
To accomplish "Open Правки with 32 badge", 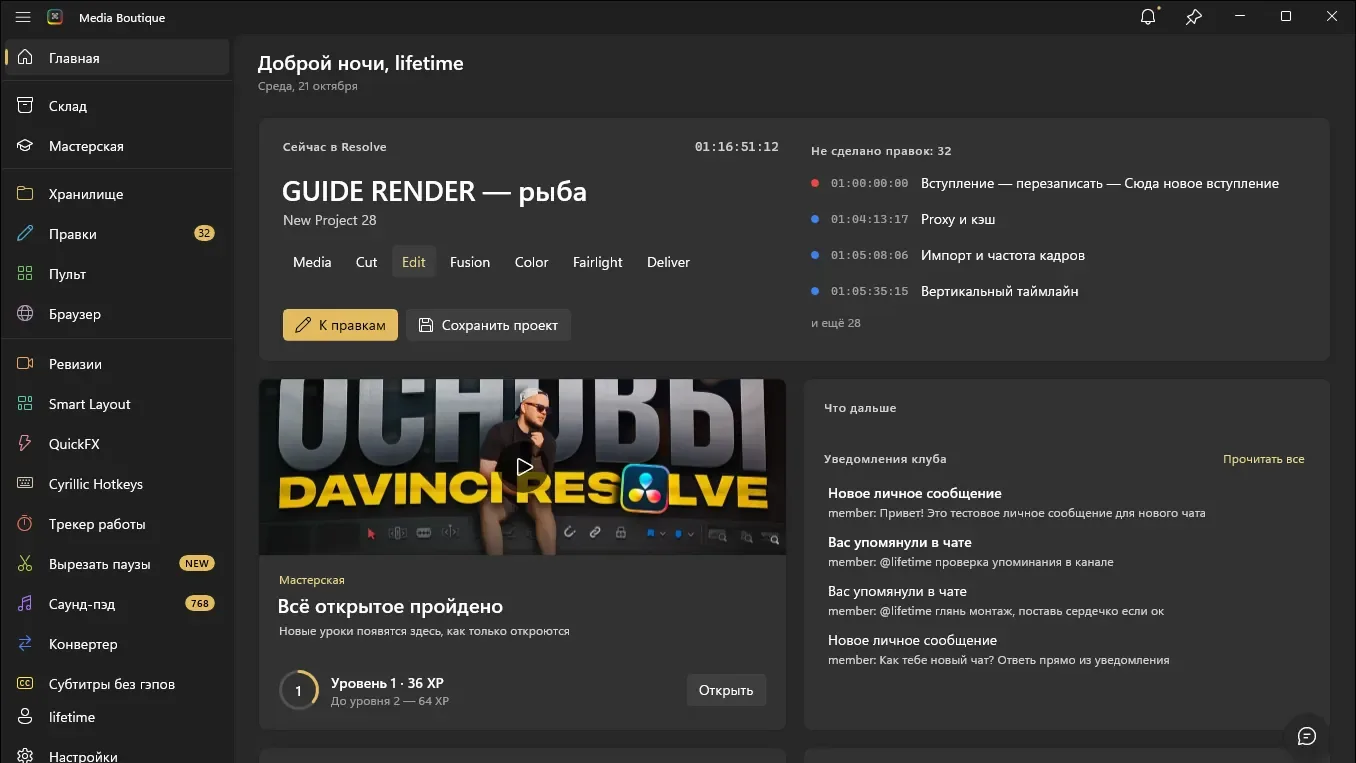I will click(x=117, y=234).
